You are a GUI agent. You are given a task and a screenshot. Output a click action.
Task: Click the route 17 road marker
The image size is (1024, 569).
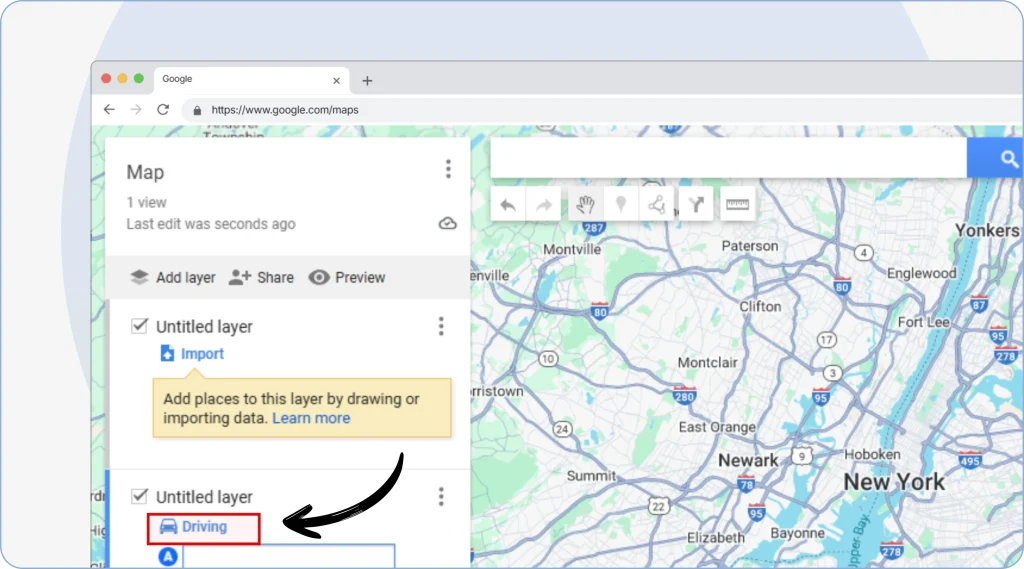[827, 340]
